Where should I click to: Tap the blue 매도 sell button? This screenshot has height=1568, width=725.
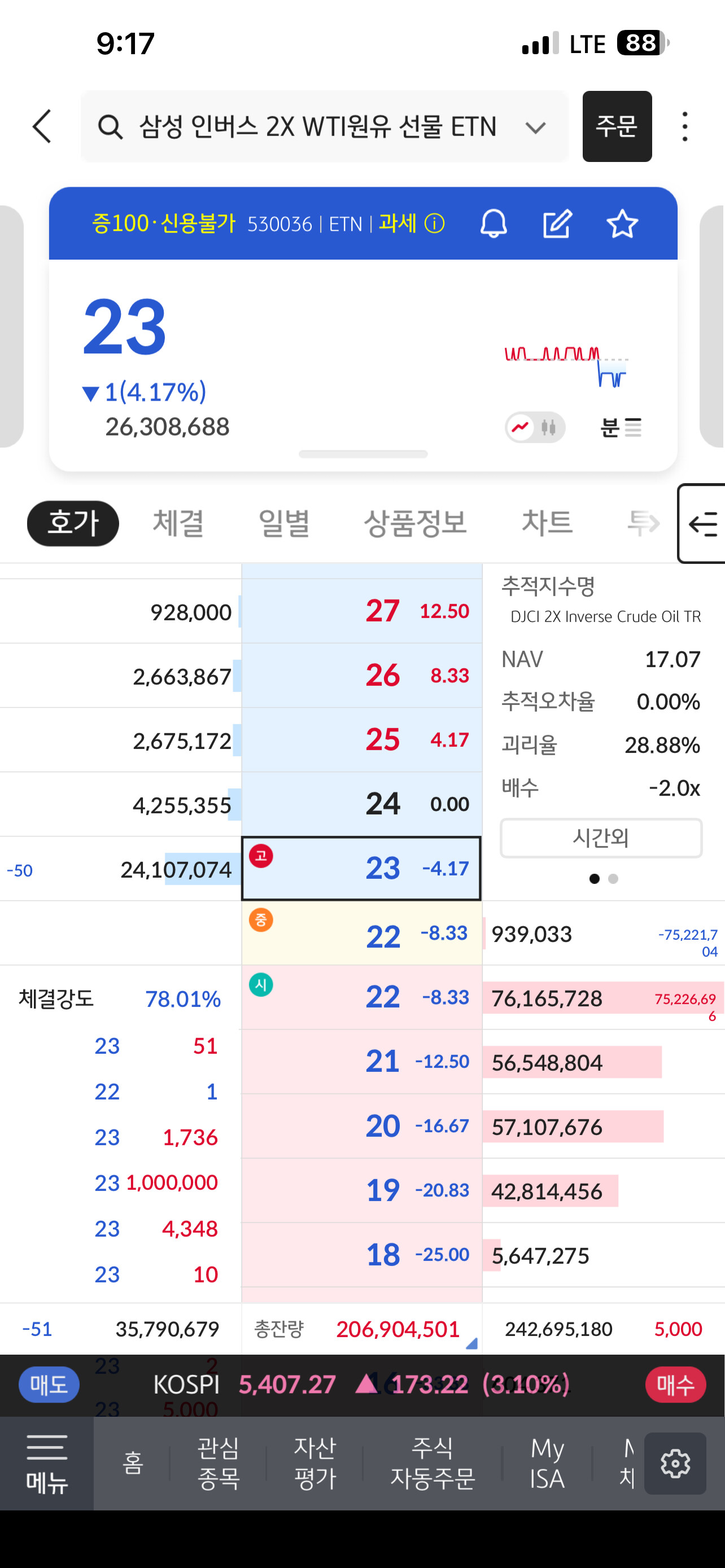point(49,1385)
